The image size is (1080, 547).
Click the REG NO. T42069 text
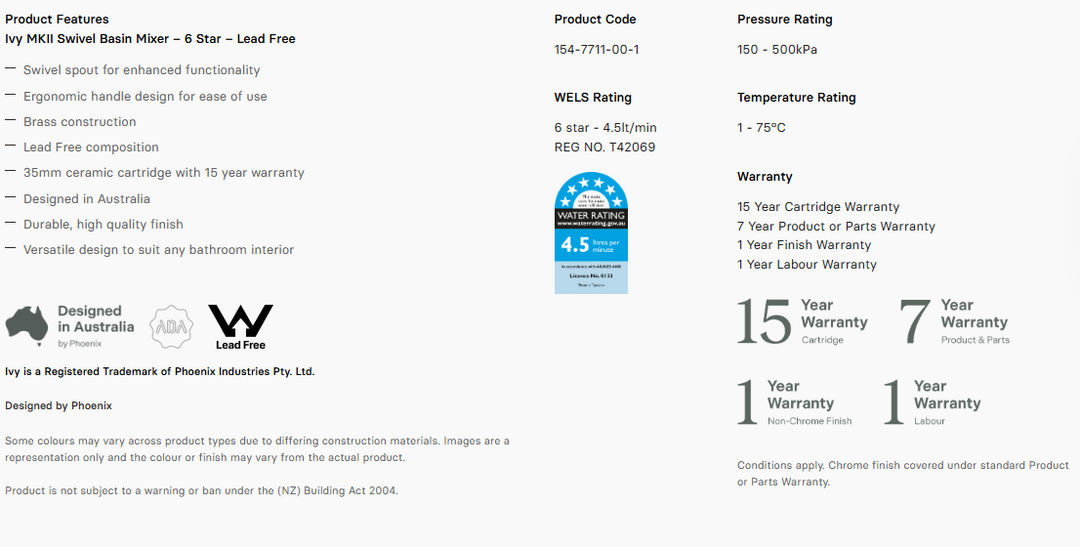pos(605,148)
